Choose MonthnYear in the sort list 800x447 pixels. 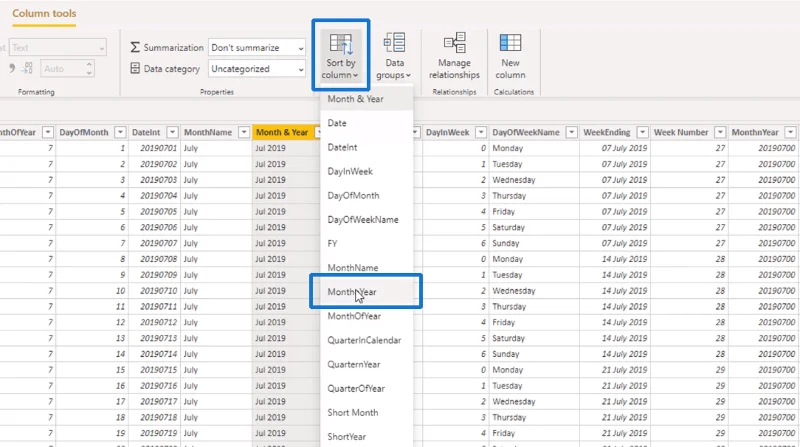point(366,292)
